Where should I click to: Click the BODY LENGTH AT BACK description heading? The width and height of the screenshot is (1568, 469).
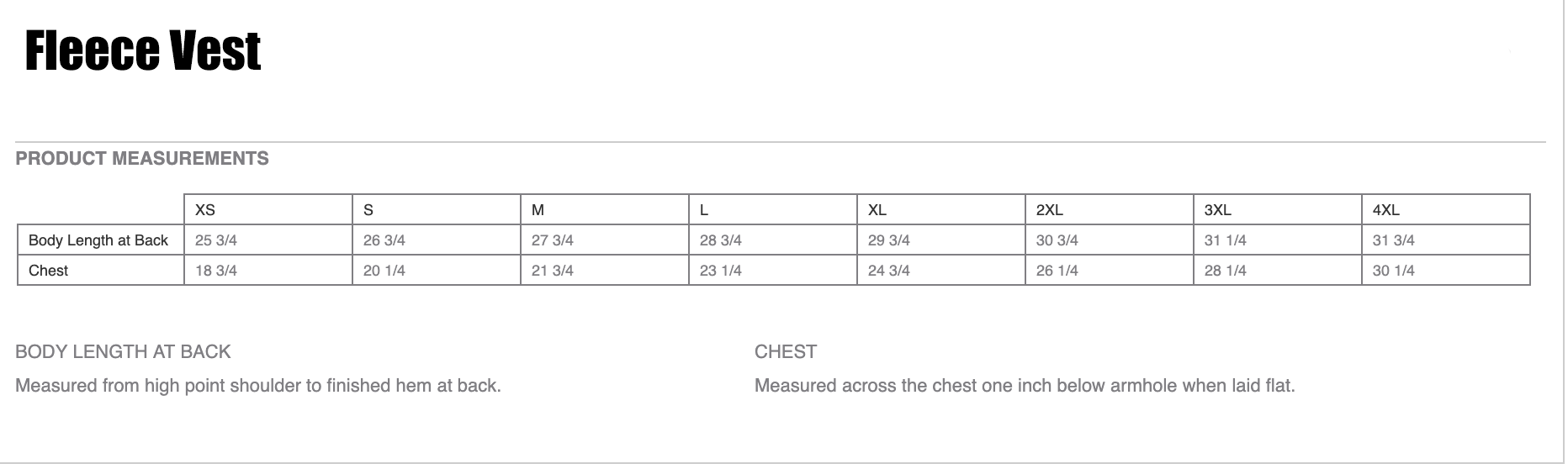pyautogui.click(x=123, y=352)
